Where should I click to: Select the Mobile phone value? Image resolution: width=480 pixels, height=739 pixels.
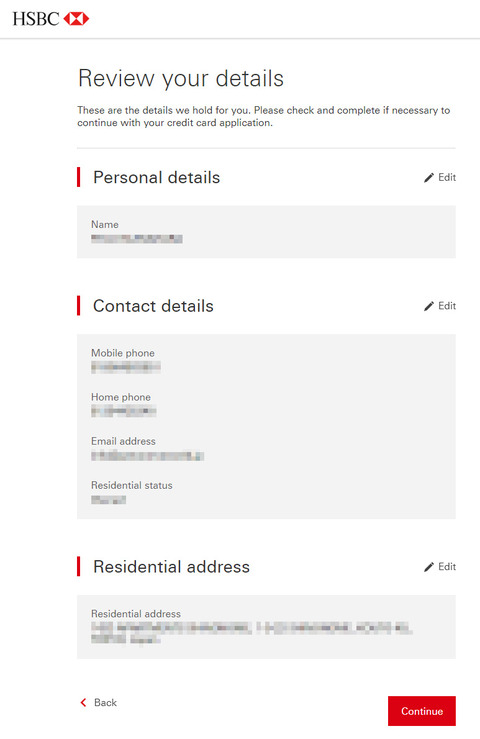pos(126,367)
